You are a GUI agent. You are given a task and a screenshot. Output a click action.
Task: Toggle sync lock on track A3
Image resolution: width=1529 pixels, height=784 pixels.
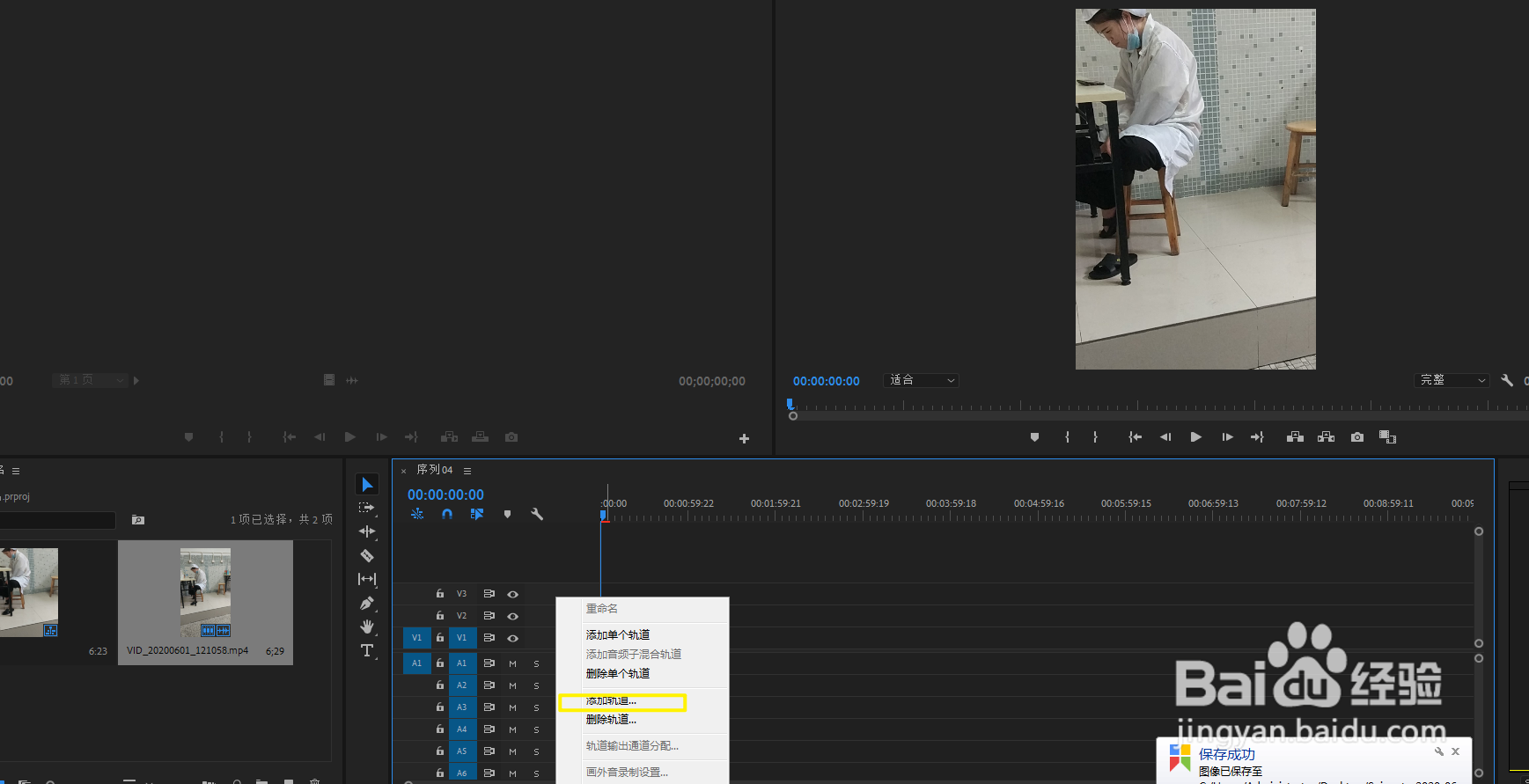pos(489,707)
